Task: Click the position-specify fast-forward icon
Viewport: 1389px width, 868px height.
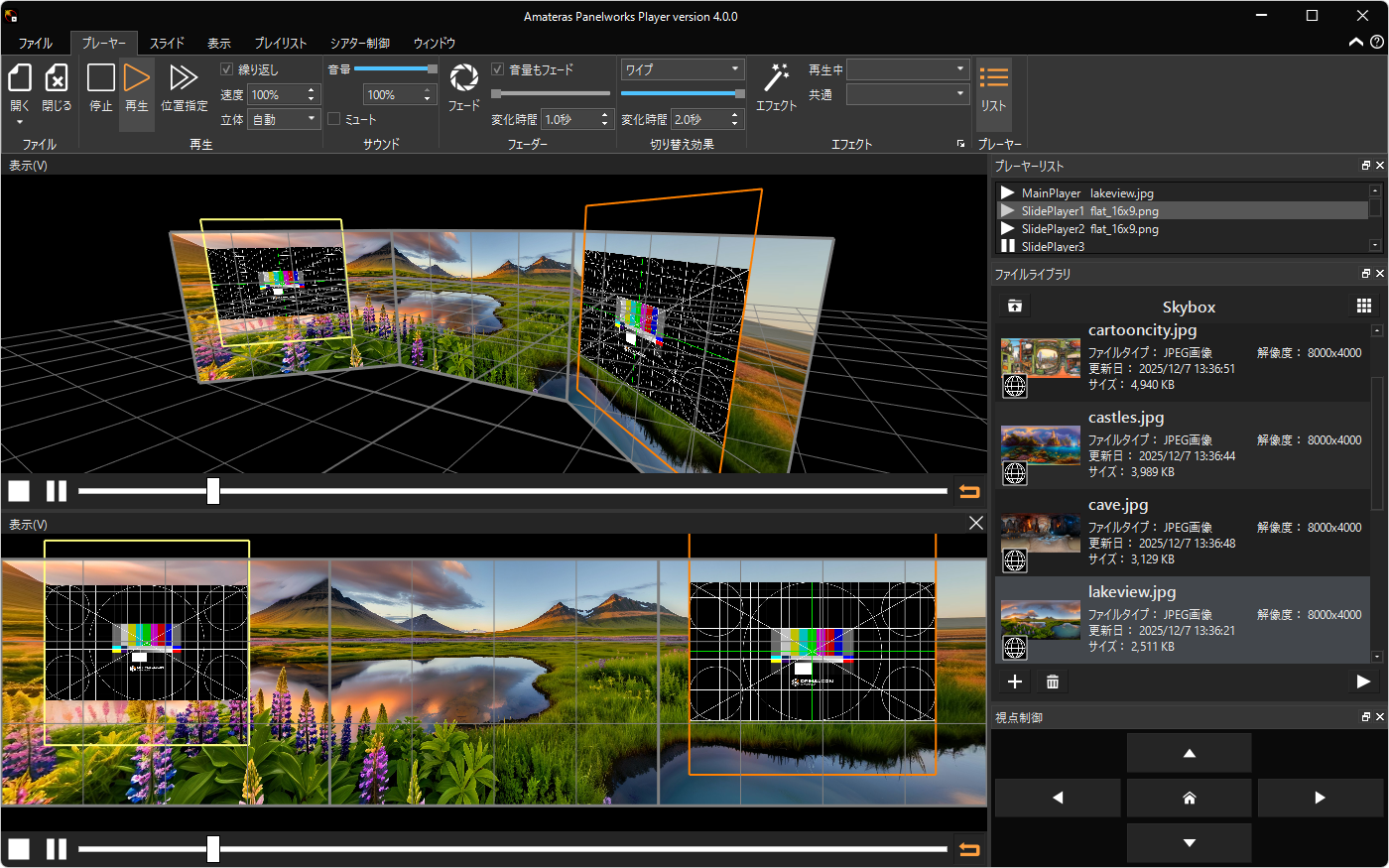Action: point(184,79)
